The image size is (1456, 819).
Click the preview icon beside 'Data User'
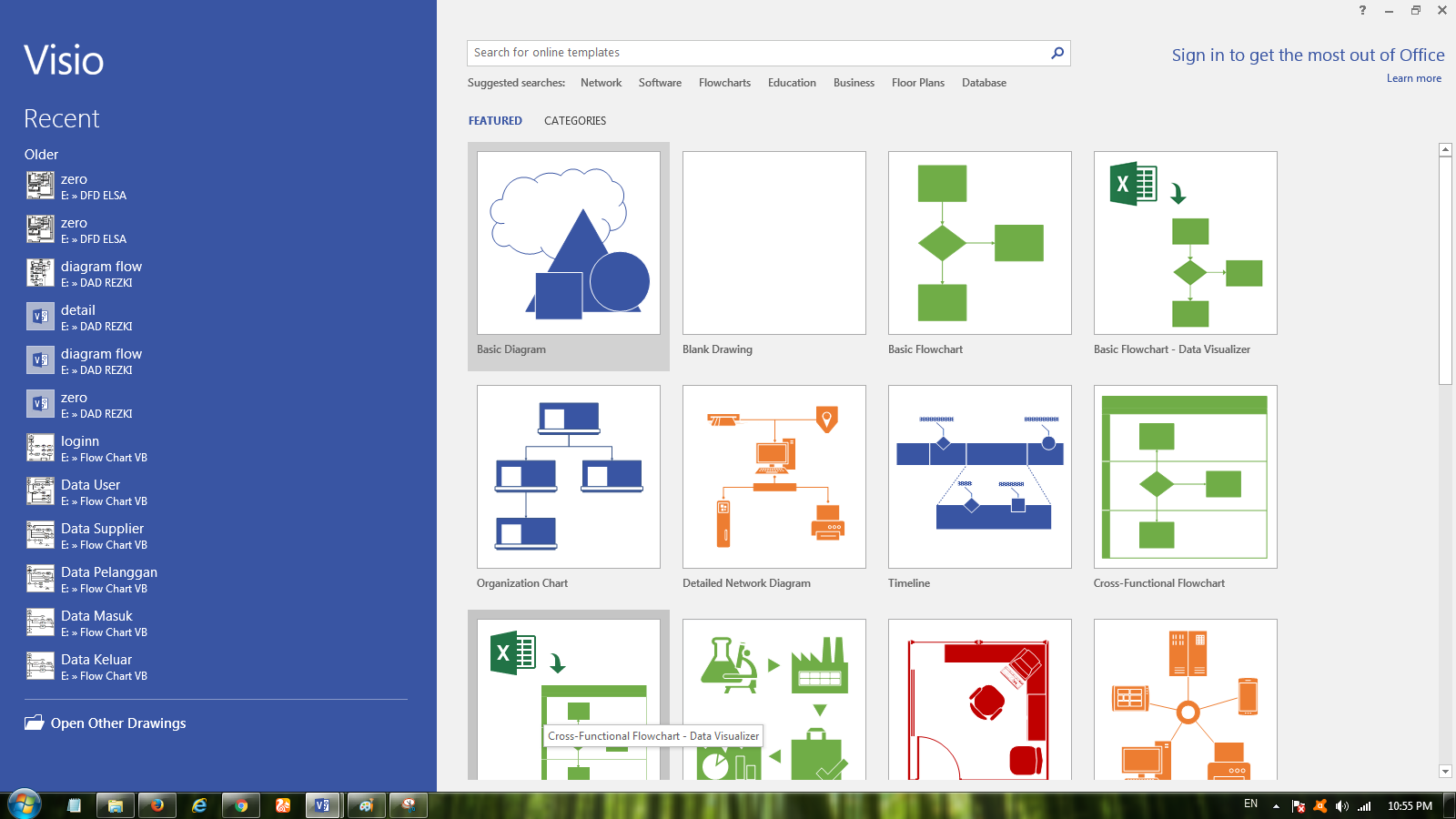pos(40,491)
